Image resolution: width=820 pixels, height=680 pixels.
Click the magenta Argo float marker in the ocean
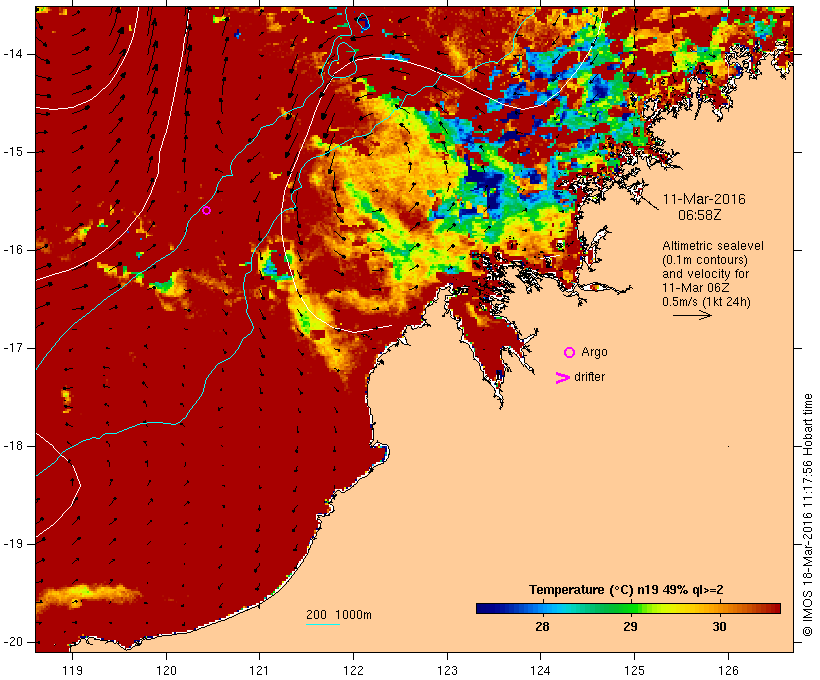click(x=206, y=210)
